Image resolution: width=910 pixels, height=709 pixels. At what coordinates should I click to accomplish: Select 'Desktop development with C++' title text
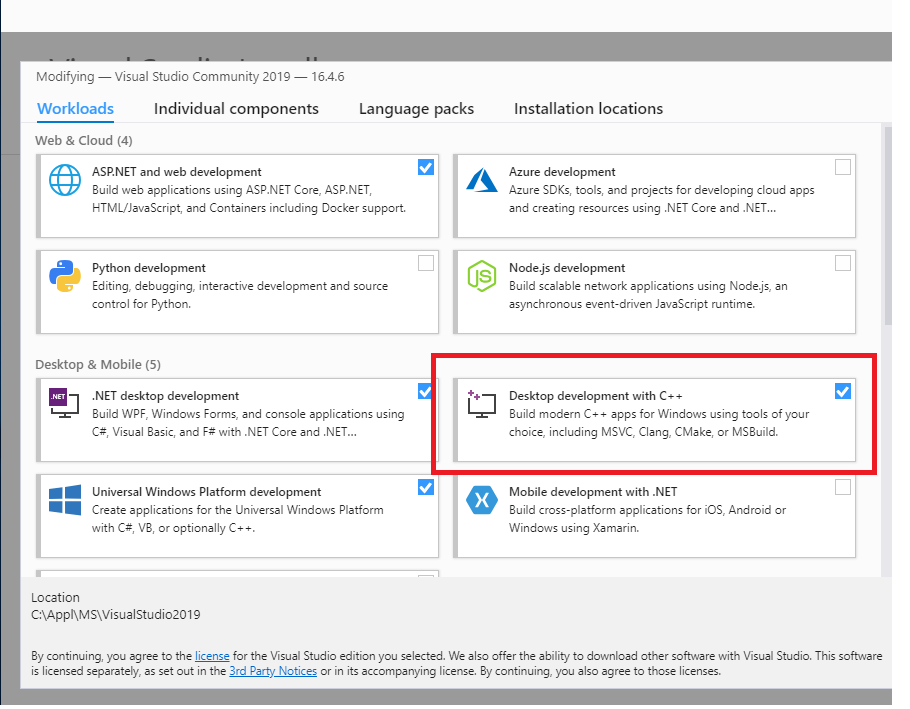(595, 396)
